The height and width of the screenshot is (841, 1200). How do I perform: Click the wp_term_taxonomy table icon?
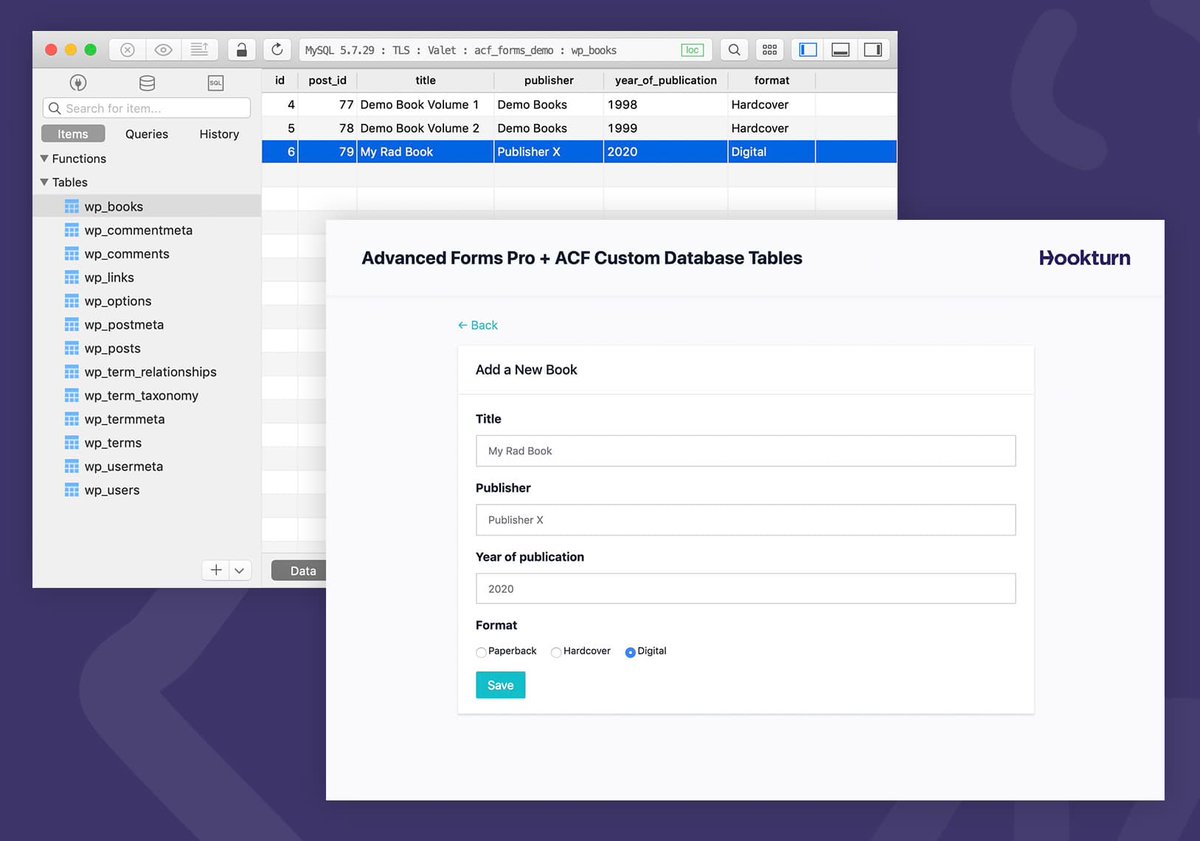[x=72, y=396]
